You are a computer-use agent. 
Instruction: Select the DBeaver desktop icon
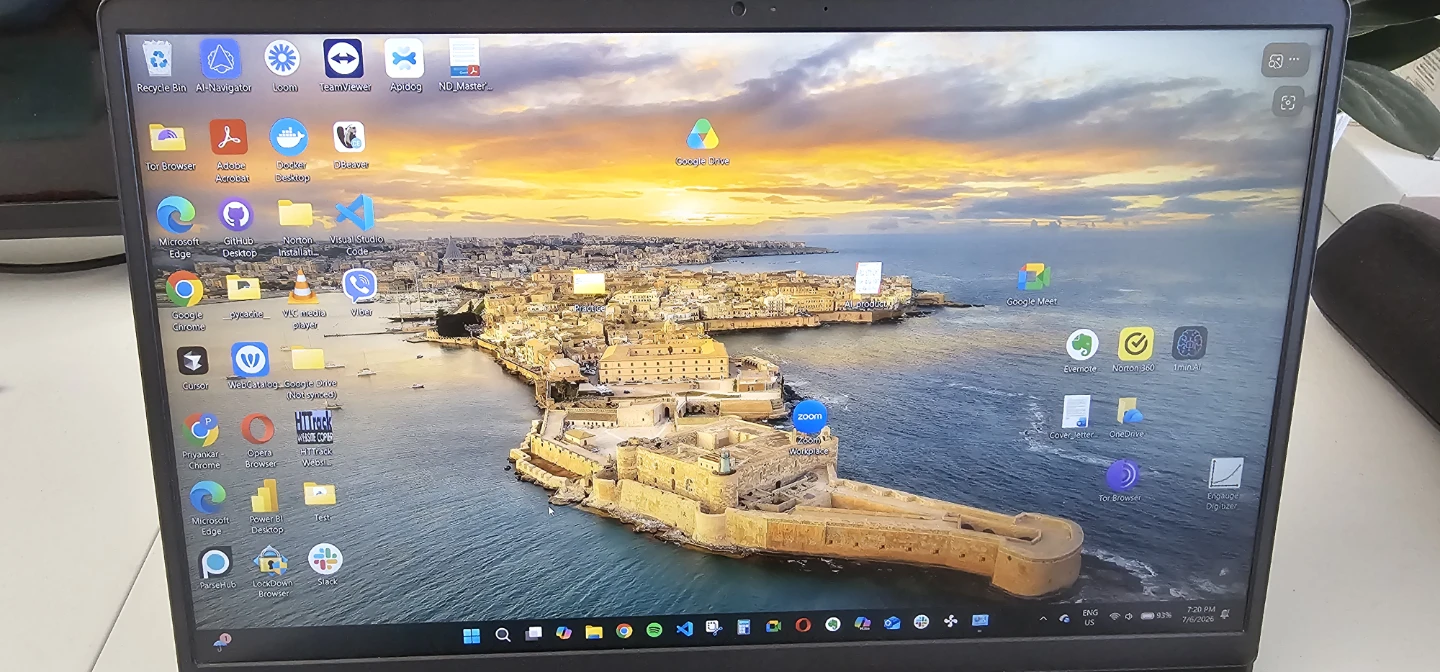[x=350, y=146]
